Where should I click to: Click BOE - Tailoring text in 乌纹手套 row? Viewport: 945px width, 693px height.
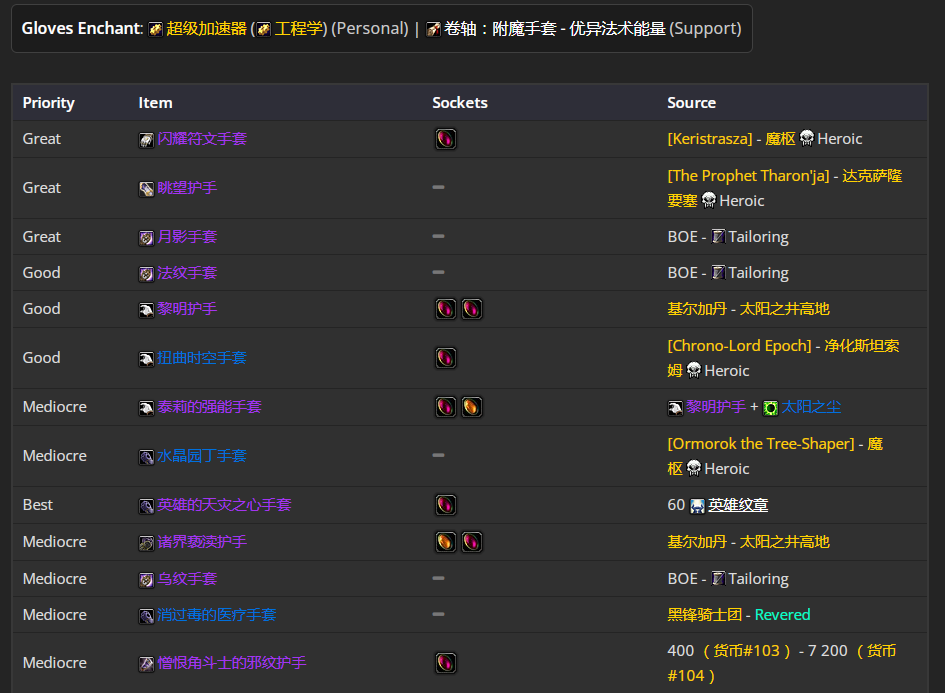(728, 579)
